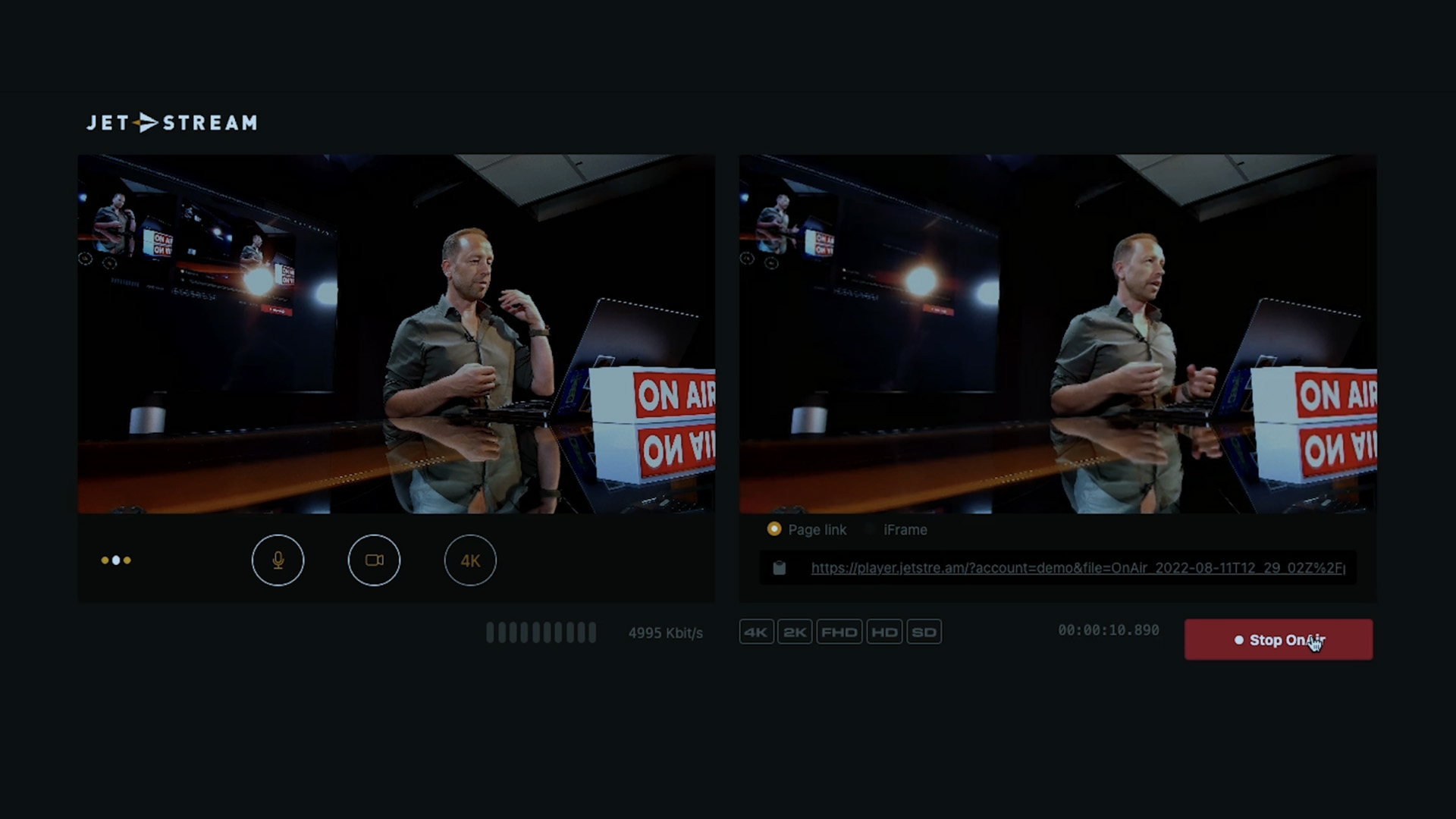Select the SD playback quality badge
The width and height of the screenshot is (1456, 819).
point(924,632)
